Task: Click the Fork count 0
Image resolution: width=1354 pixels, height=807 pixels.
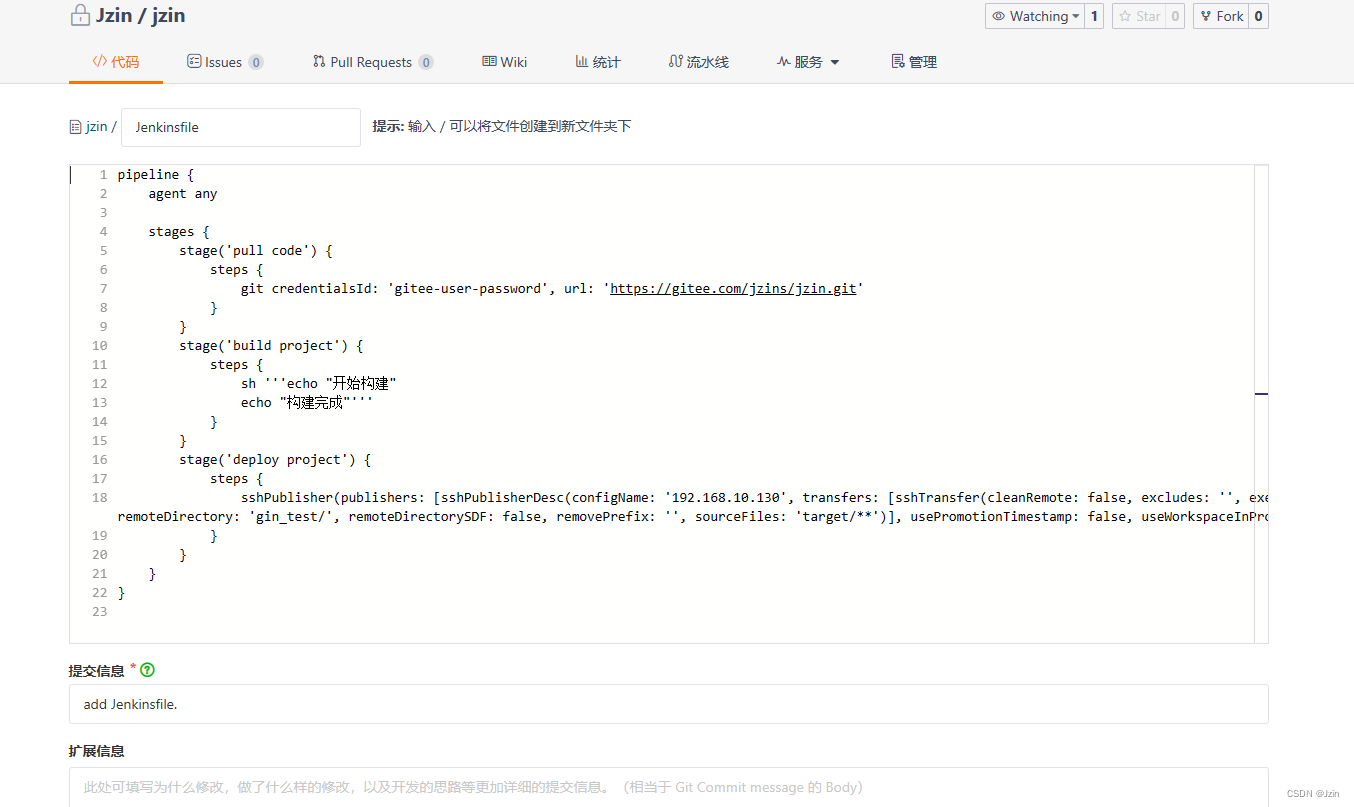Action: click(x=1258, y=16)
